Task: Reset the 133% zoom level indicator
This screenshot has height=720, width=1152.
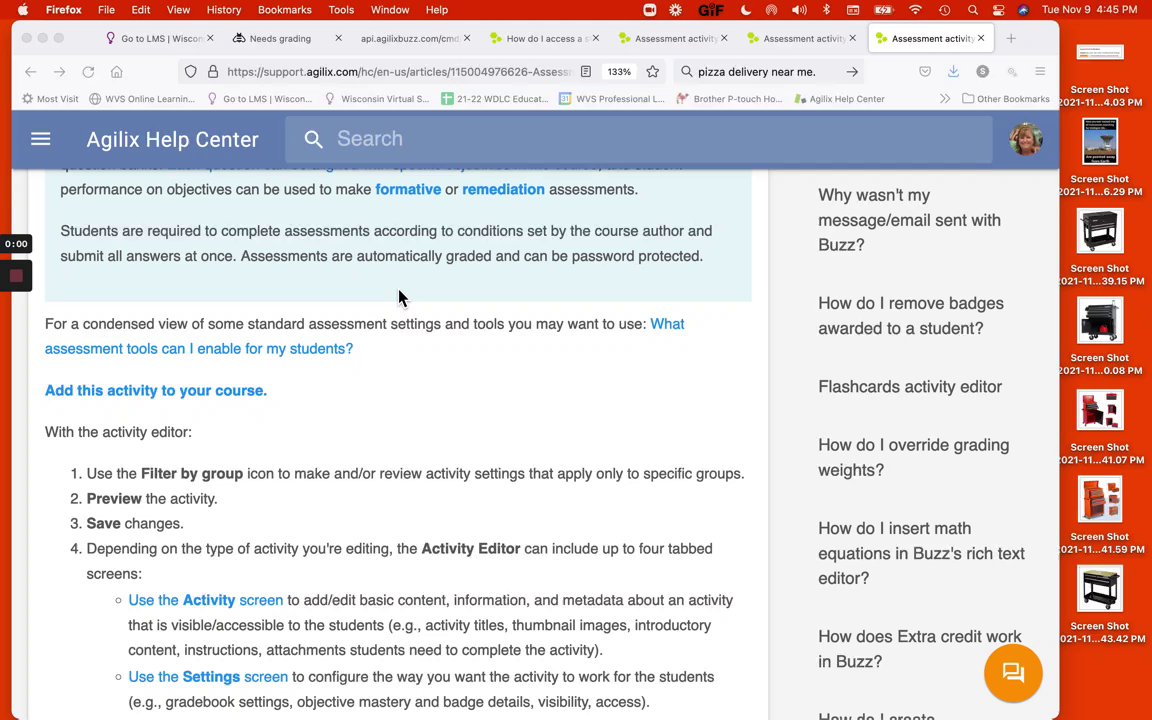Action: point(619,71)
